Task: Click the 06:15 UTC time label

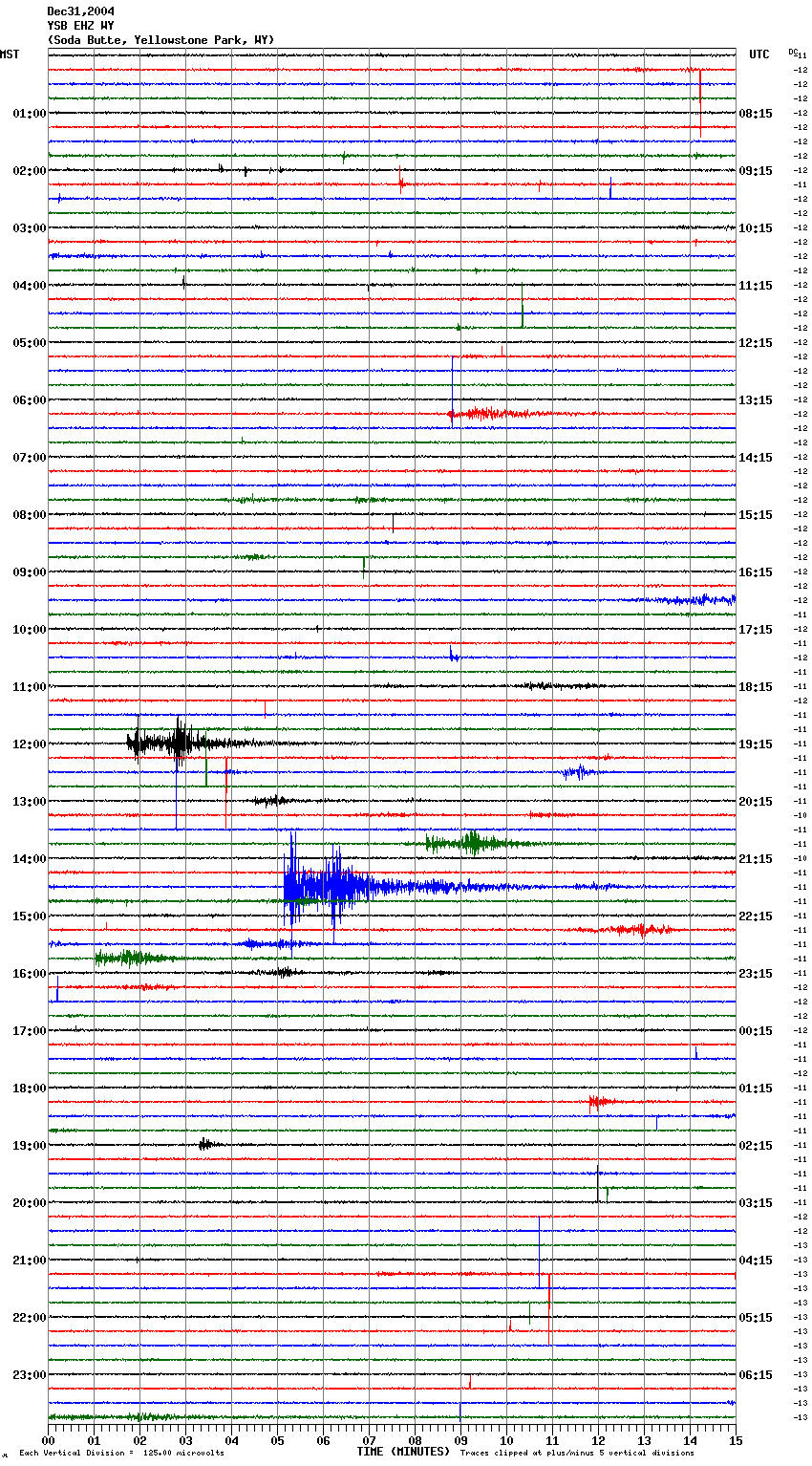Action: click(x=756, y=1374)
